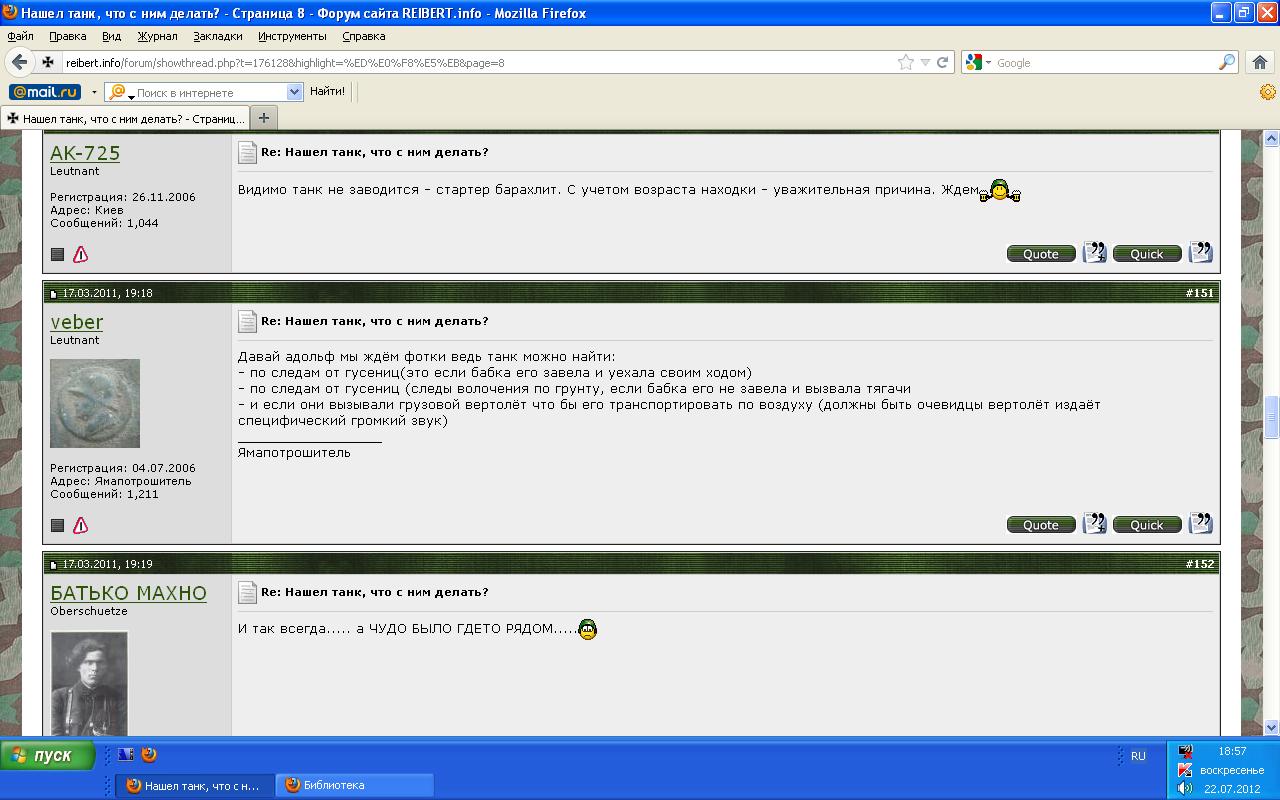Click the report post icon under veber

coord(81,525)
